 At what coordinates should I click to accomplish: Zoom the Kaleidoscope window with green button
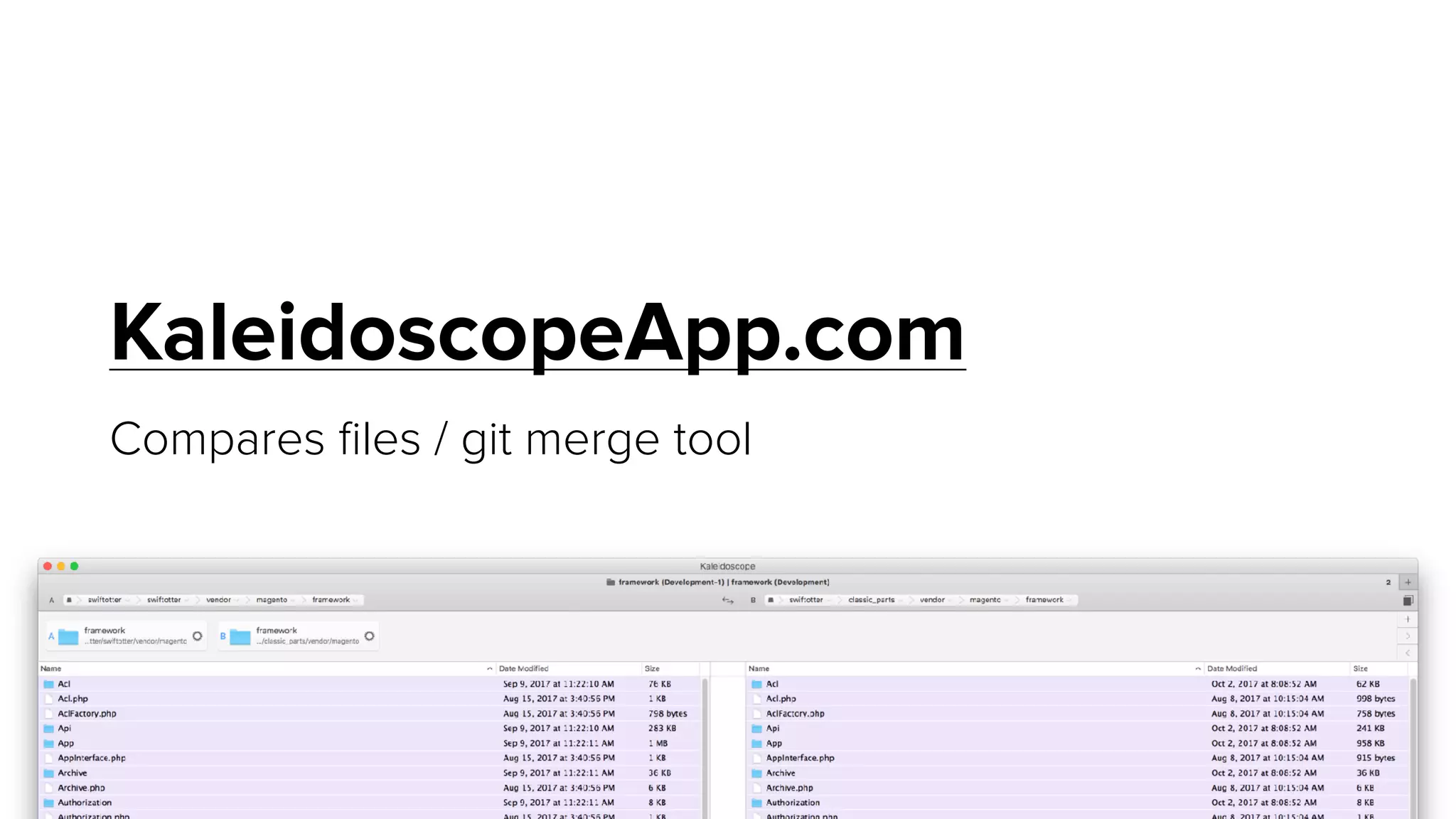(x=74, y=567)
